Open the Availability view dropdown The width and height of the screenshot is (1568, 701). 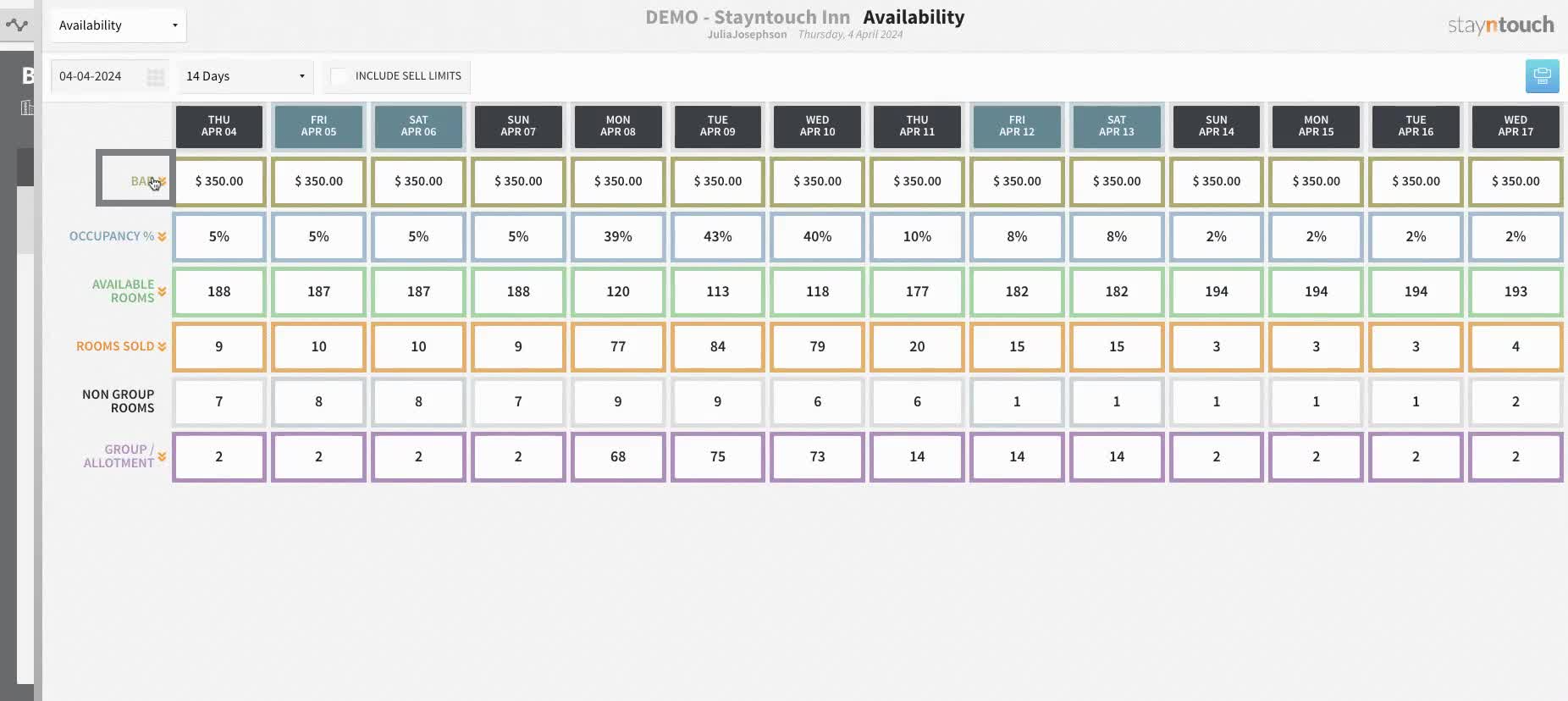(x=119, y=25)
